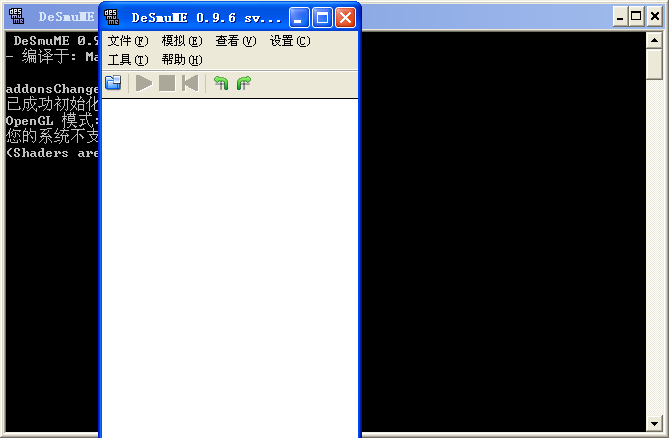The height and width of the screenshot is (438, 669).
Task: Click the console window's DeSmuME title icon
Action: [17, 16]
